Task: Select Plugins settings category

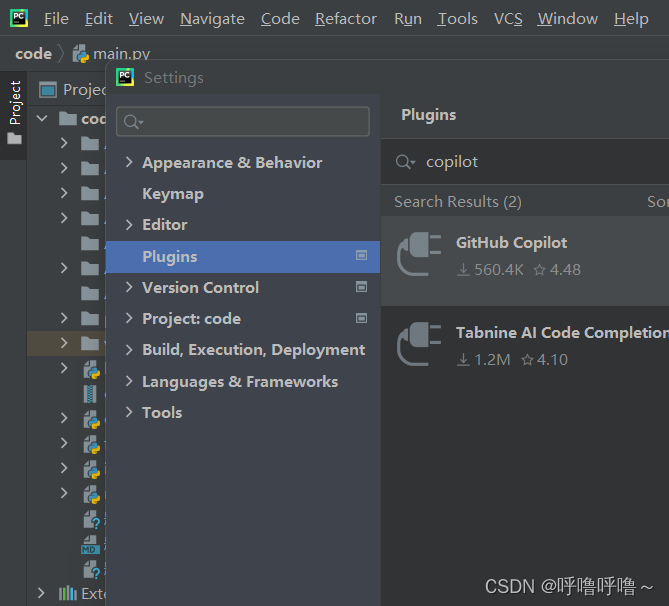Action: (x=243, y=257)
